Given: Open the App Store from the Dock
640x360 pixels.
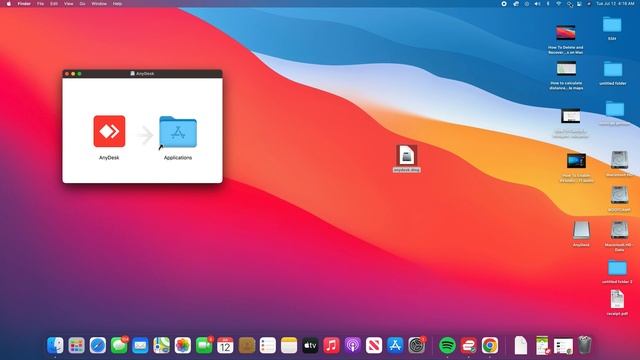Looking at the screenshot, I should [x=395, y=346].
